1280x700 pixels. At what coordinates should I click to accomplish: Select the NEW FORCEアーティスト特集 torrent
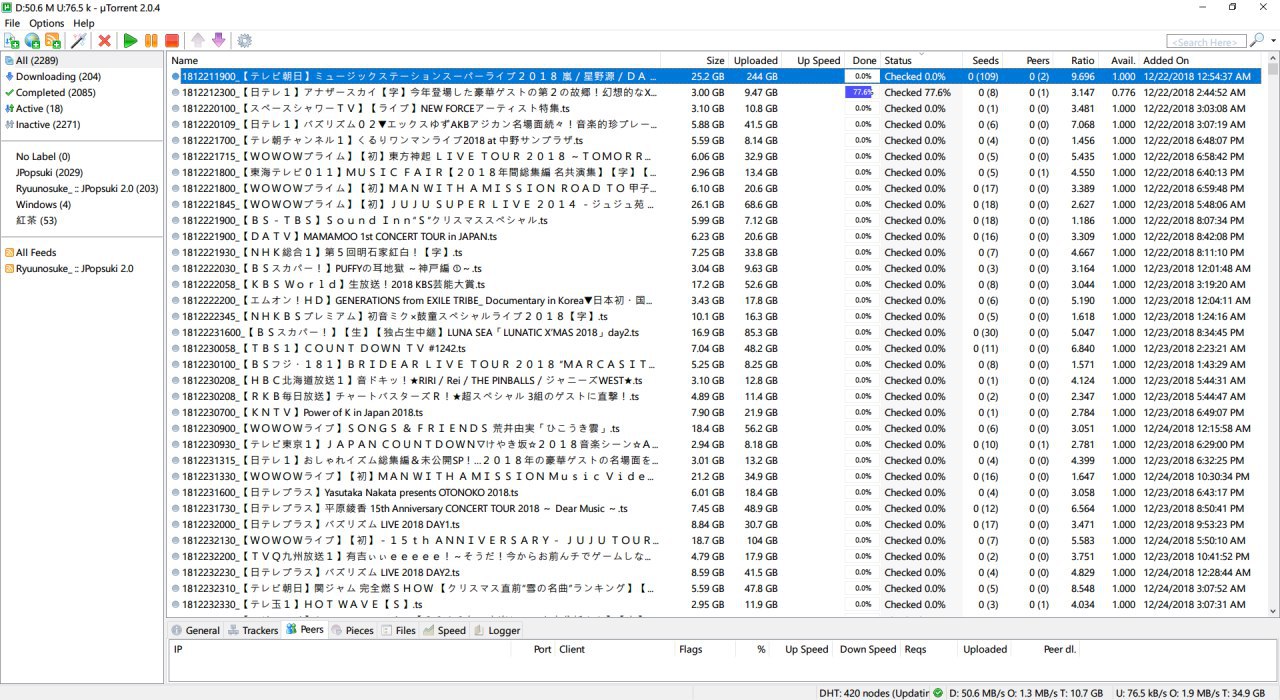pos(717,109)
